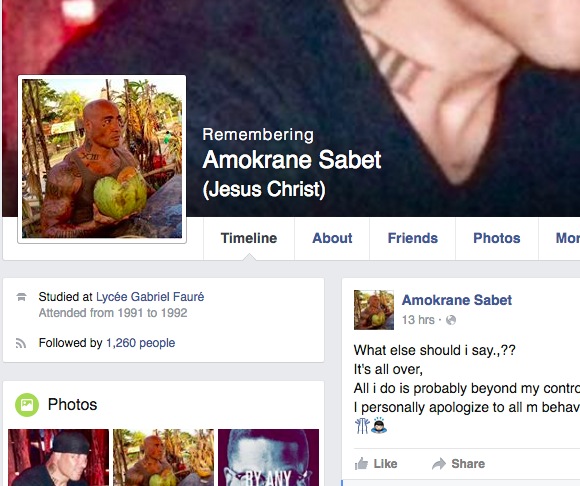Click the raised hands emoji in post
580x486 pixels.
click(361, 426)
